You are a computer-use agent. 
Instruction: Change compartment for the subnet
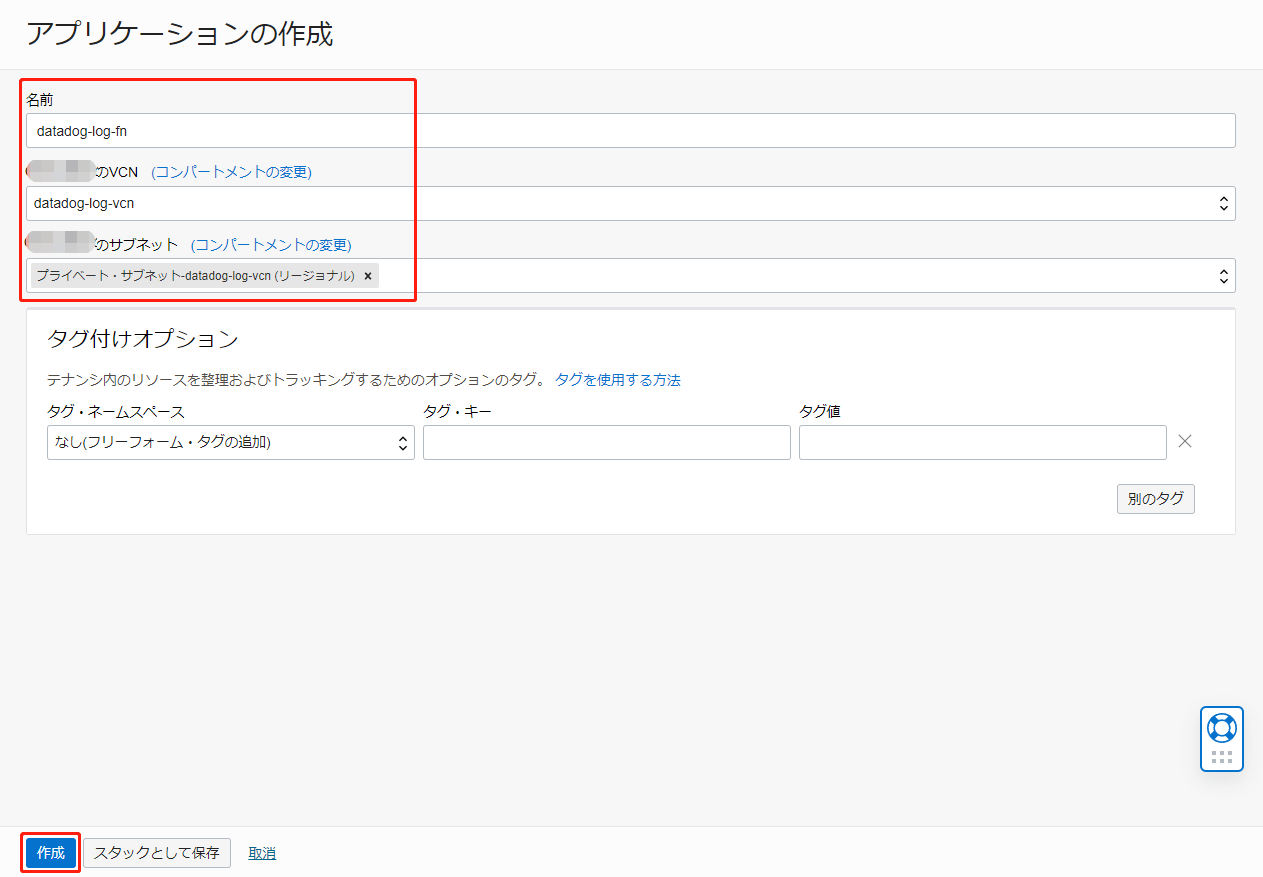[x=271, y=245]
